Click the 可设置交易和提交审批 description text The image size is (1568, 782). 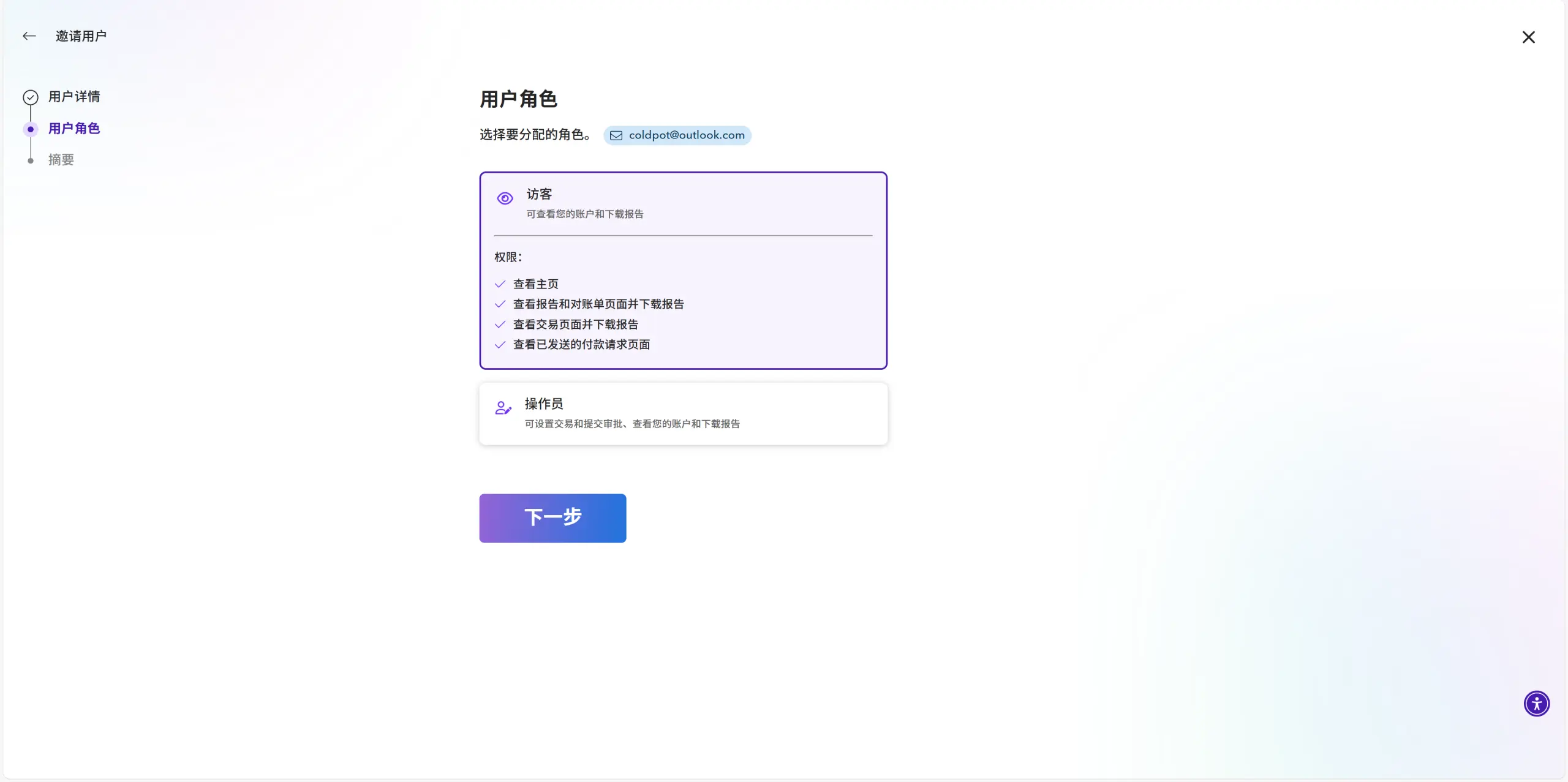pyautogui.click(x=632, y=424)
